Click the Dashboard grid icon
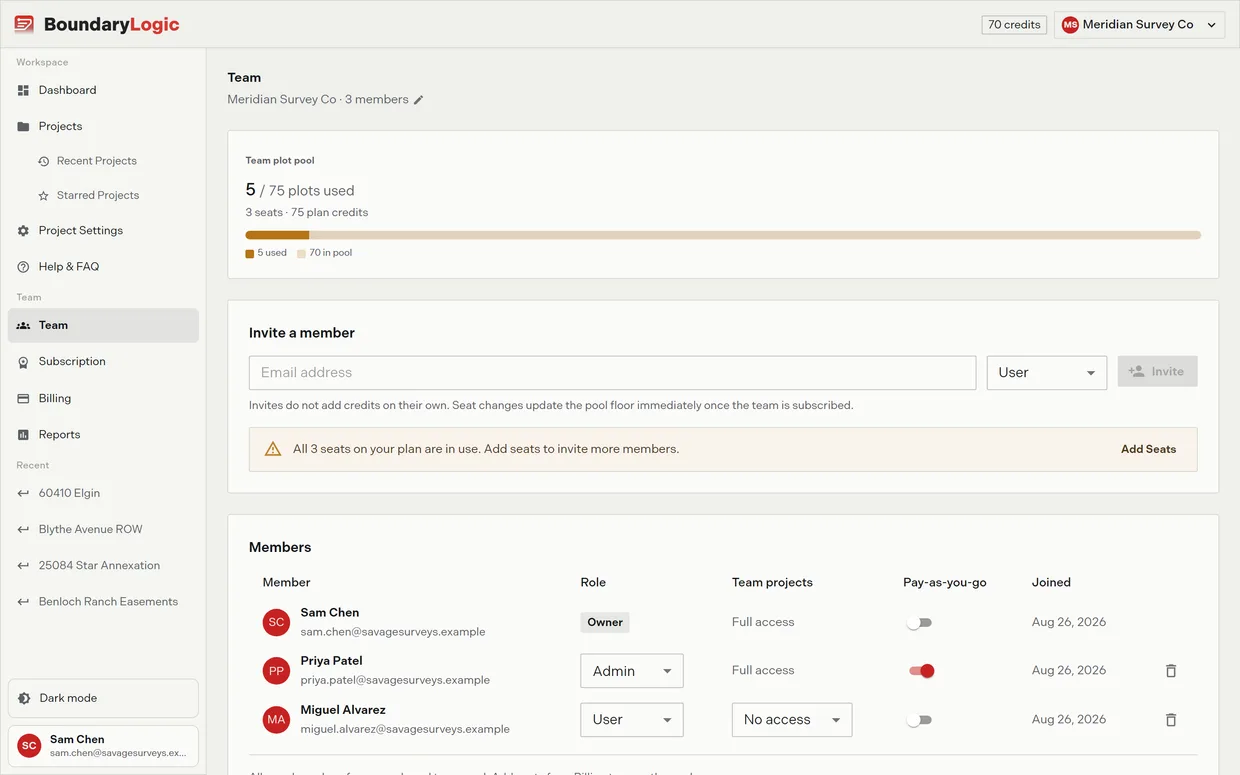Image resolution: width=1240 pixels, height=775 pixels. pyautogui.click(x=23, y=90)
